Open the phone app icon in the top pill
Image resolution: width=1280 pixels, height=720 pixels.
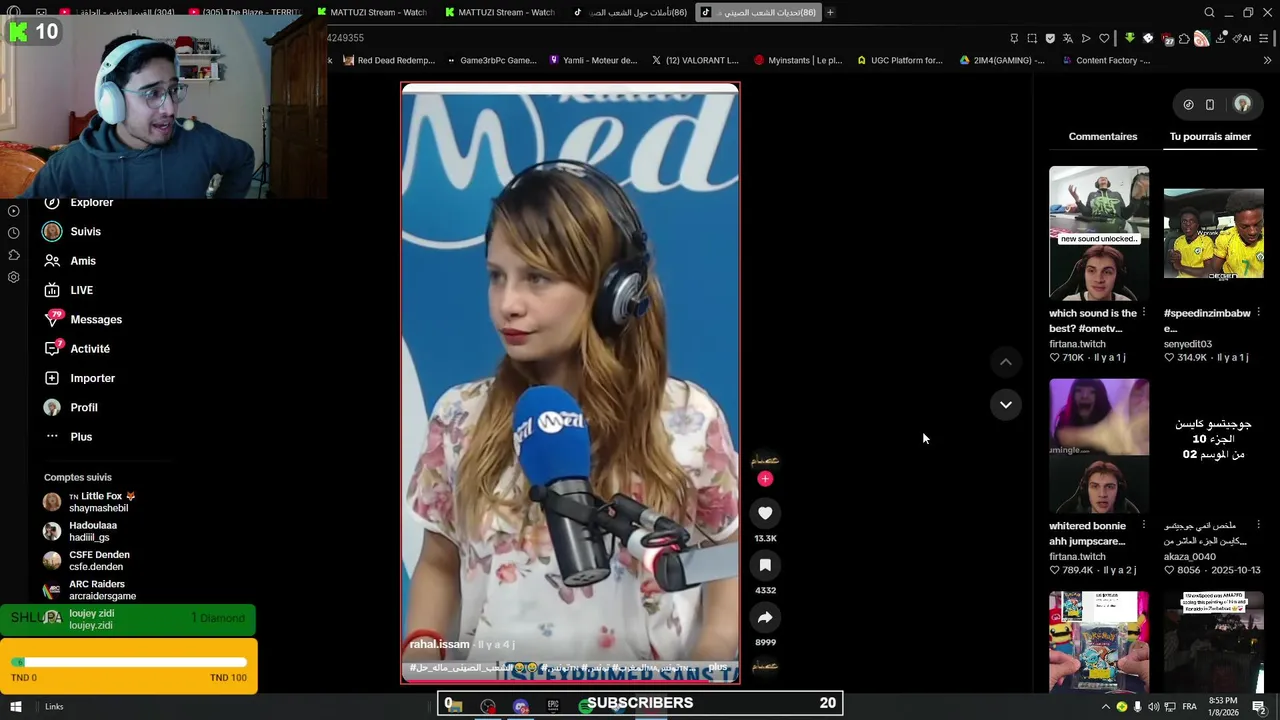[x=1210, y=104]
